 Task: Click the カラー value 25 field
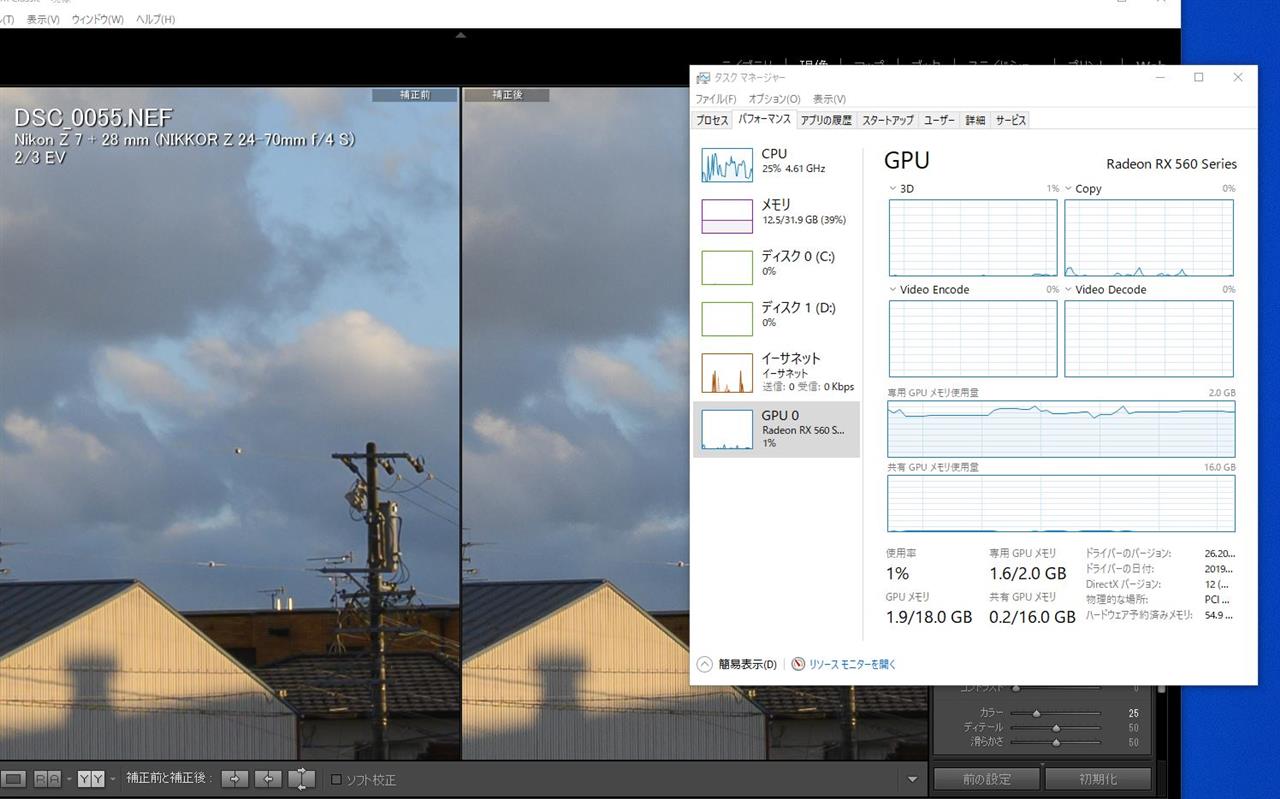(x=1133, y=713)
